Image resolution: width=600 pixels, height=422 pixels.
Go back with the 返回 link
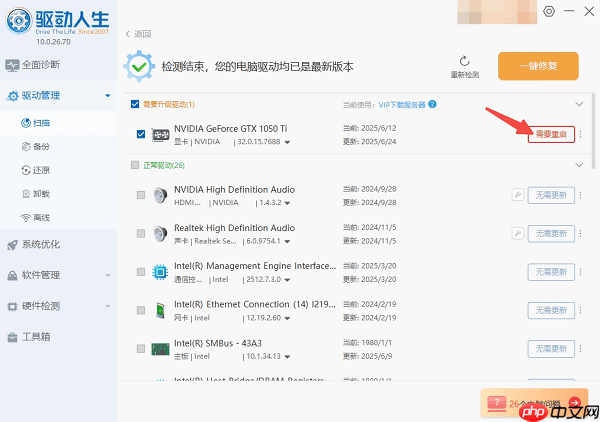pos(139,34)
